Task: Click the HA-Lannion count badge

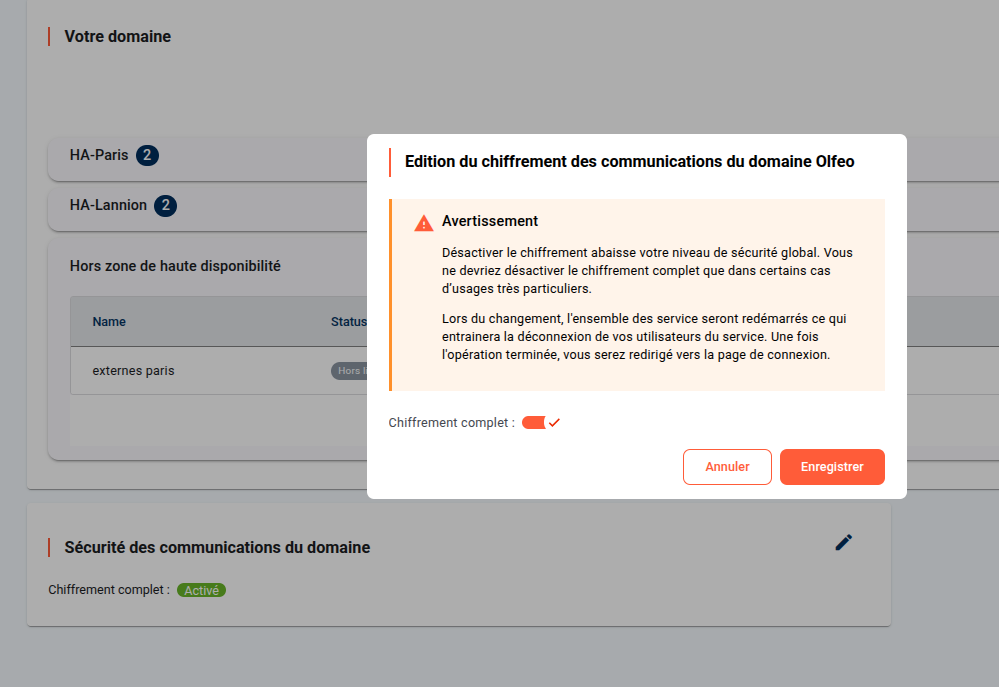Action: tap(166, 205)
